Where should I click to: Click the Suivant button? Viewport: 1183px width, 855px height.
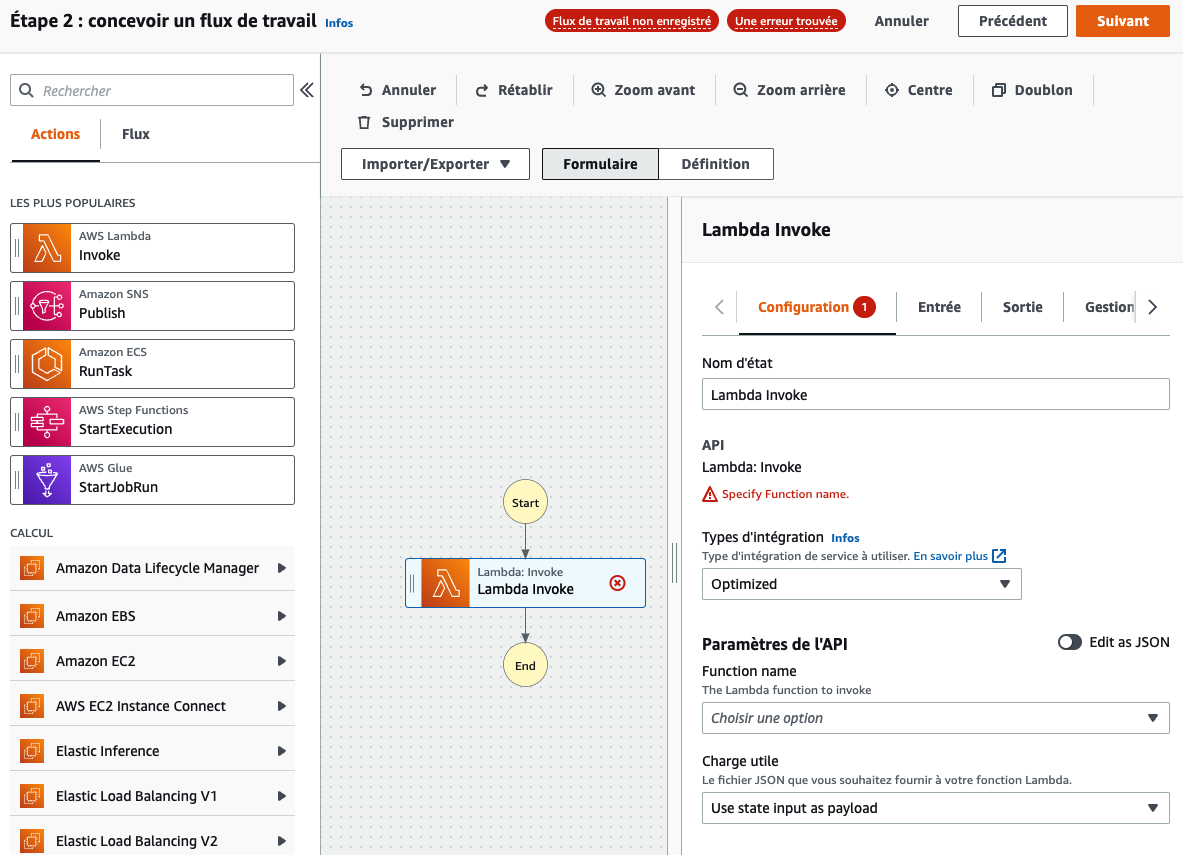1123,21
